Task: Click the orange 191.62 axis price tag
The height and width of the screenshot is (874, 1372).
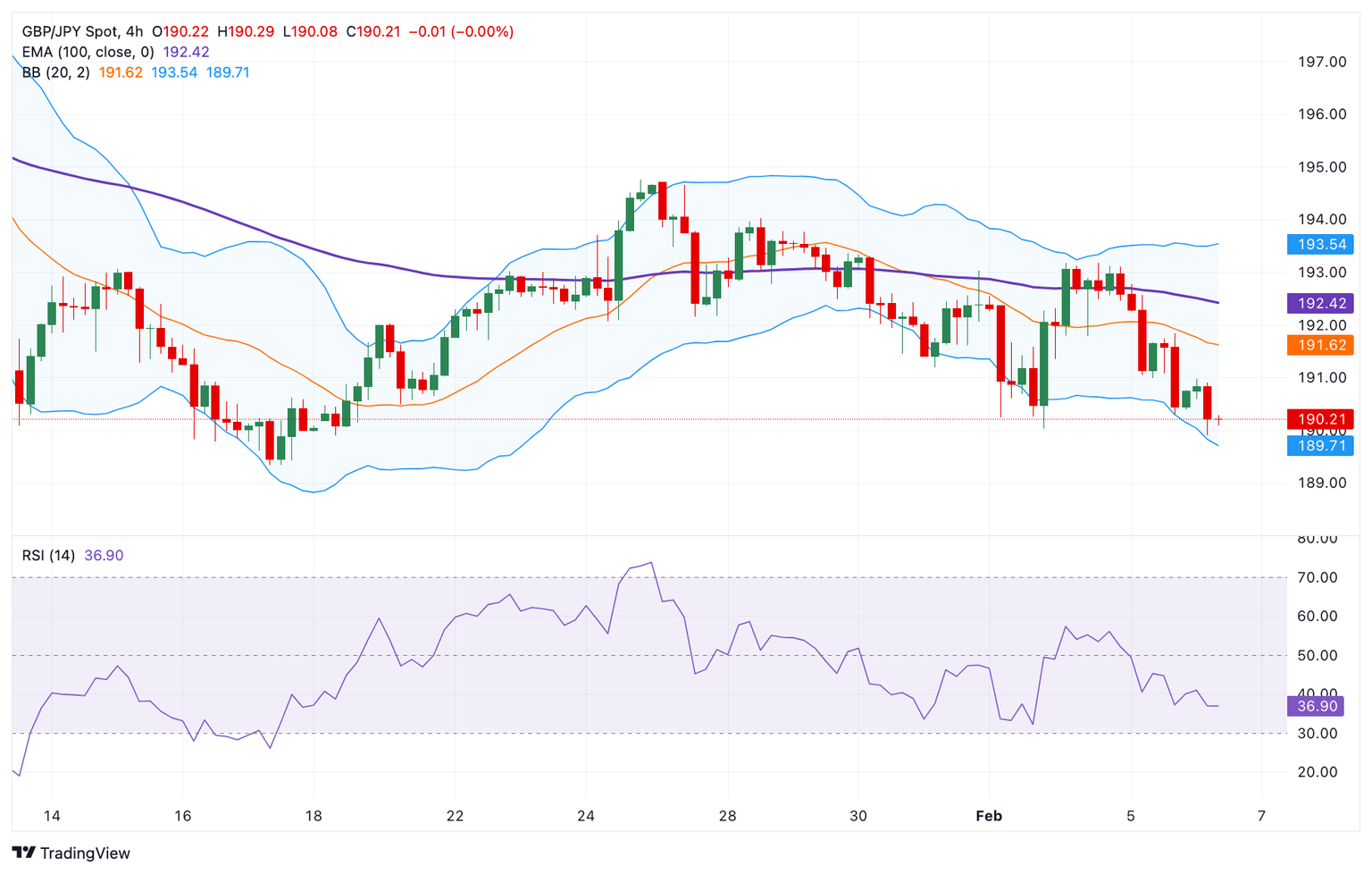Action: pos(1320,345)
